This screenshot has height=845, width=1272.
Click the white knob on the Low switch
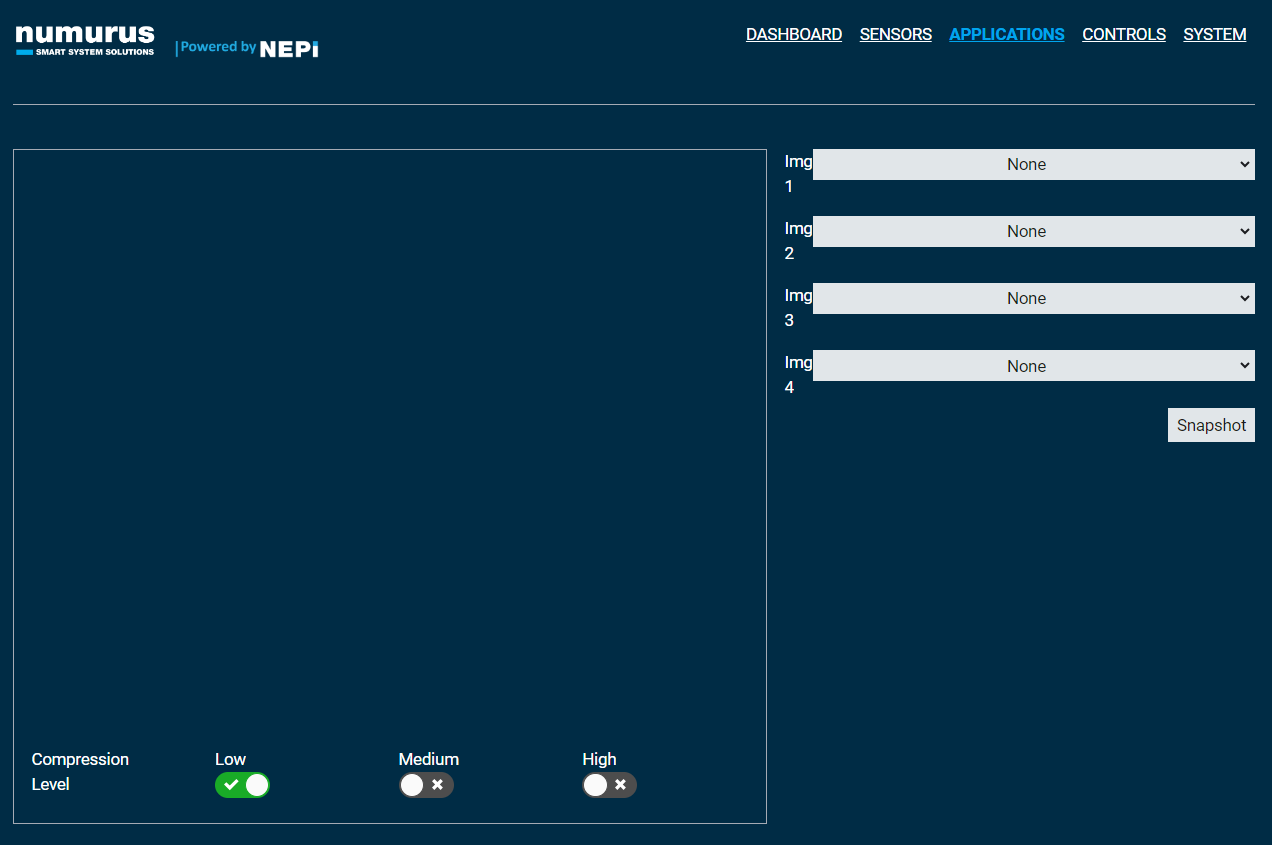coord(255,785)
